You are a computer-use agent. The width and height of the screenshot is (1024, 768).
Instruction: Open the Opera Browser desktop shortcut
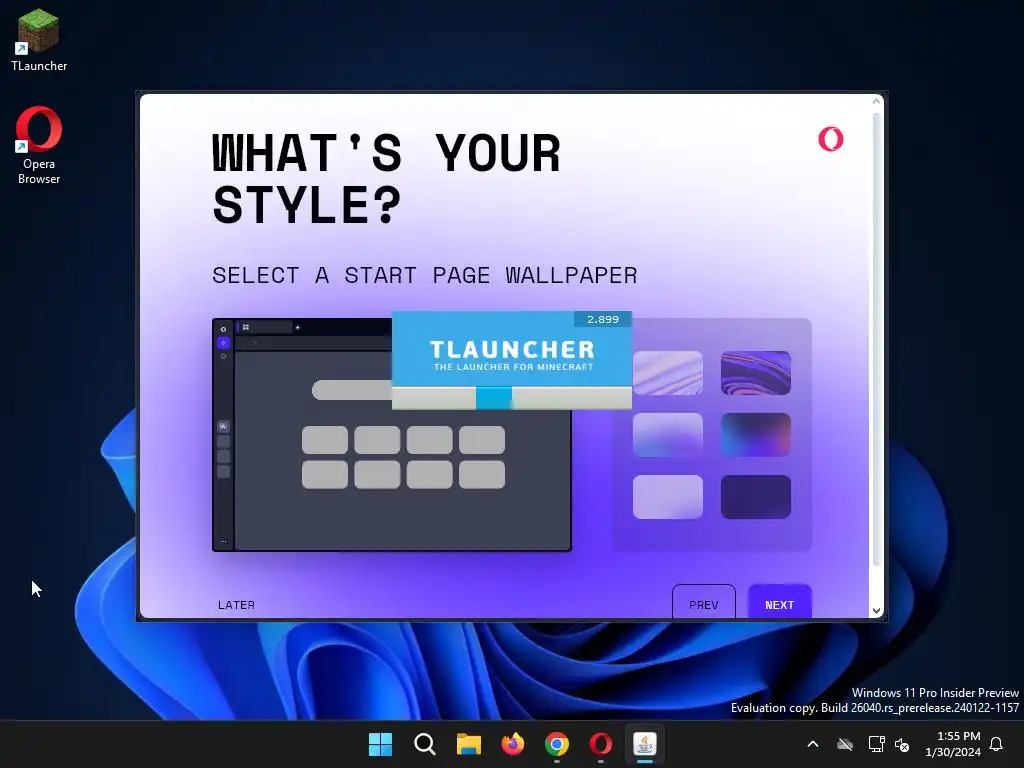click(39, 145)
